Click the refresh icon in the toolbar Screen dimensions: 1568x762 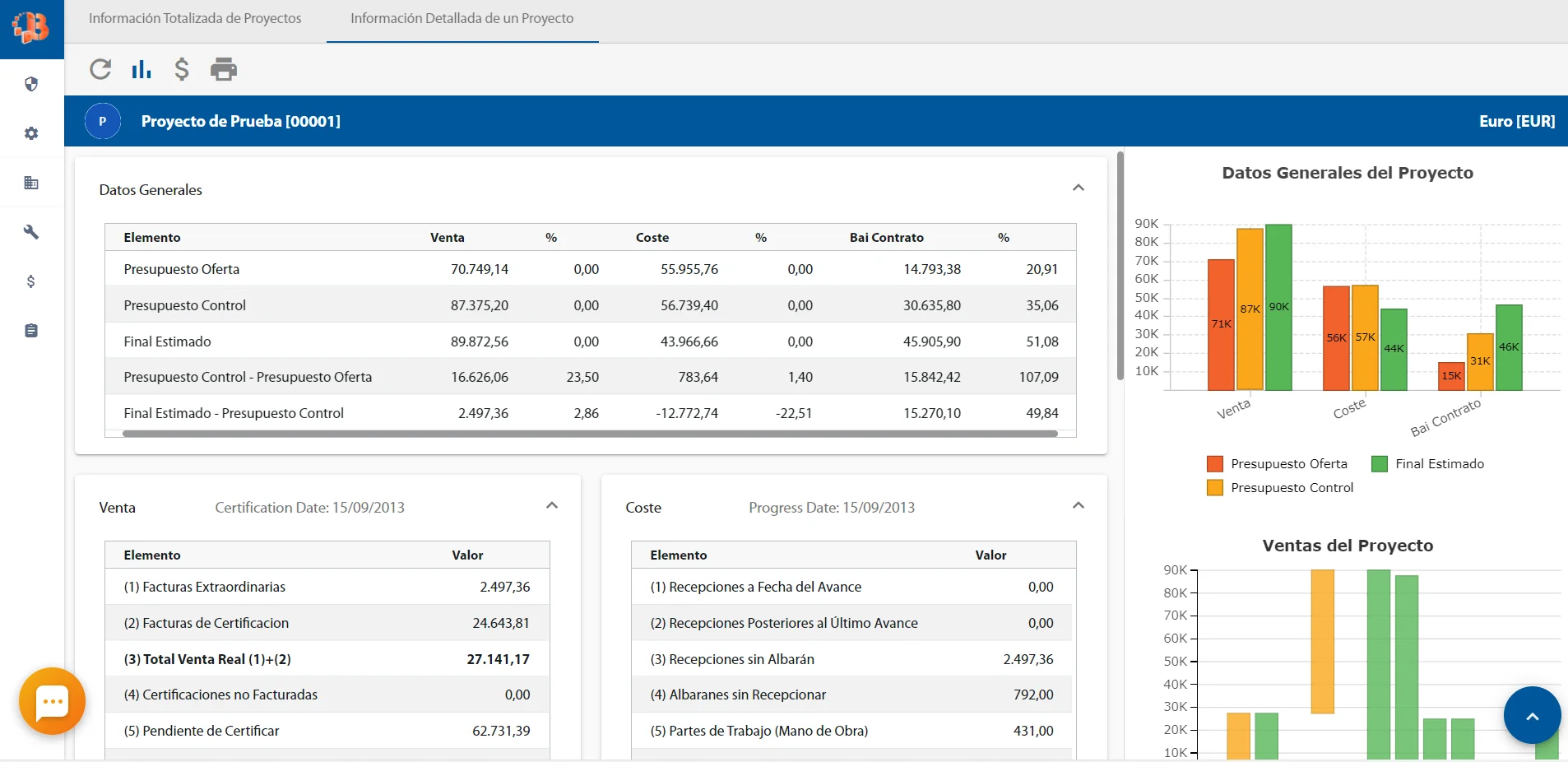tap(100, 69)
